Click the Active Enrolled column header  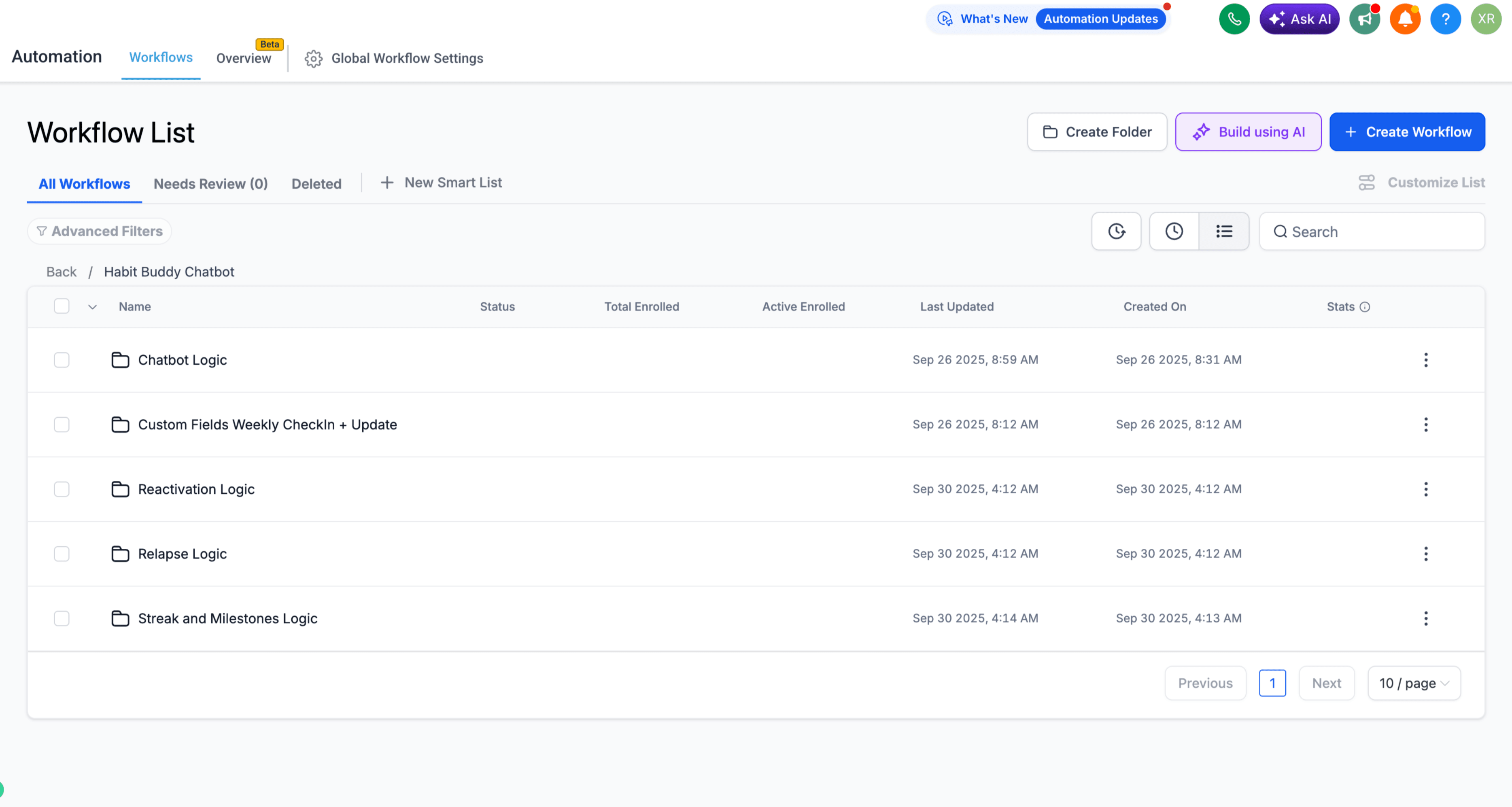coord(803,307)
